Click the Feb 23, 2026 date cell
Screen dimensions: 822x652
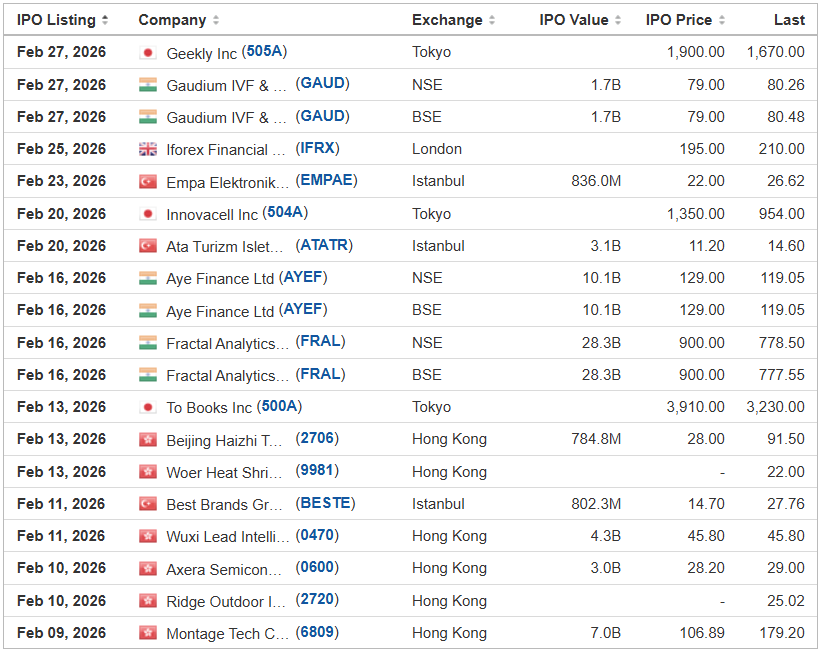(x=61, y=181)
